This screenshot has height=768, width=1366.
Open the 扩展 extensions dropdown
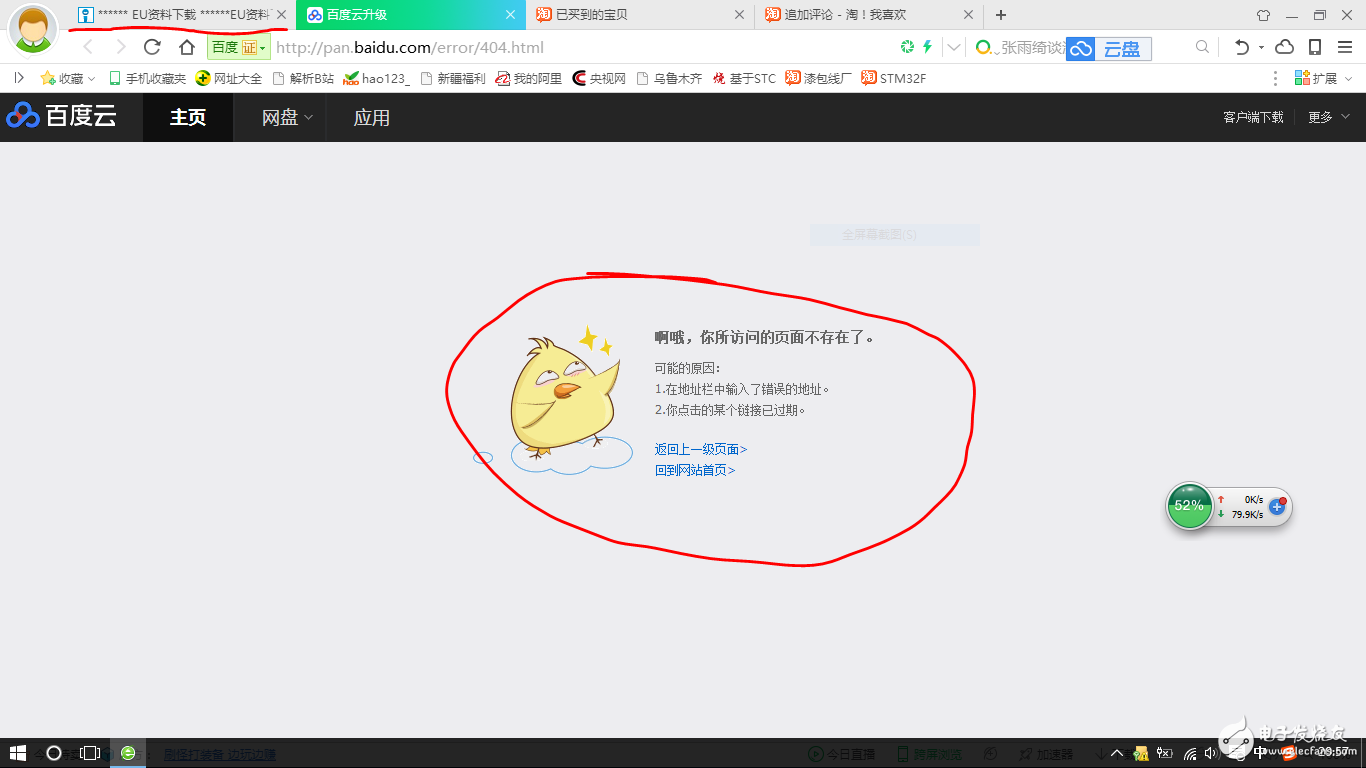tap(1322, 78)
